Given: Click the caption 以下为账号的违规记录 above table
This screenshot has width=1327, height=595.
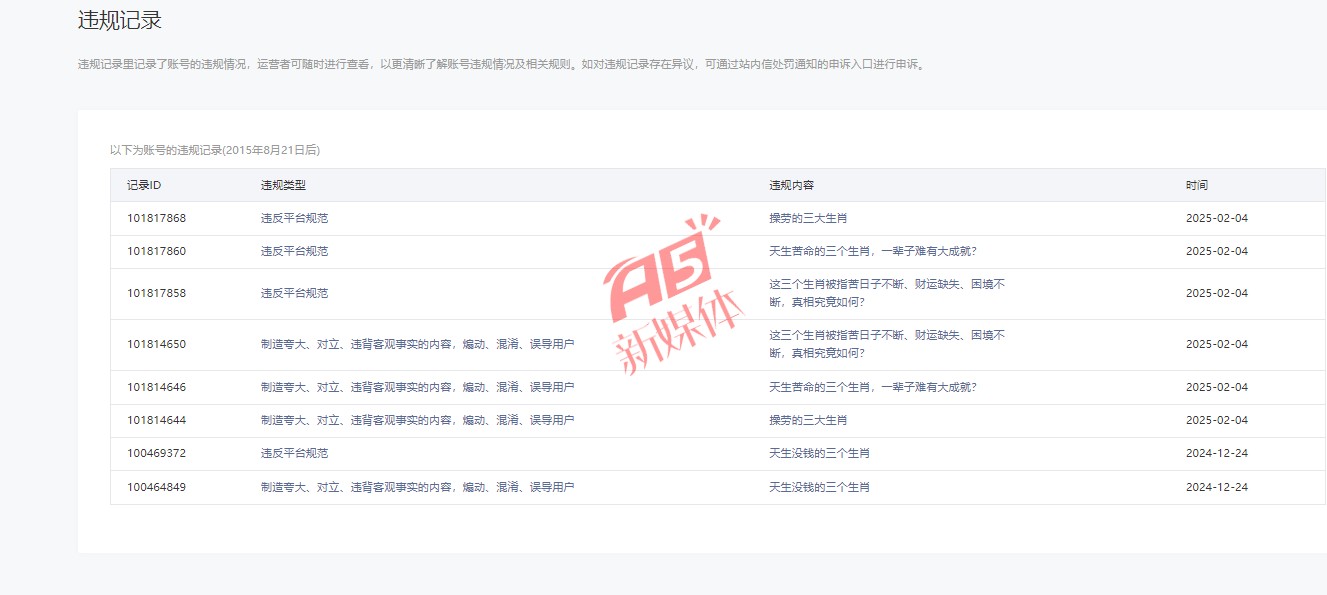Looking at the screenshot, I should point(214,150).
